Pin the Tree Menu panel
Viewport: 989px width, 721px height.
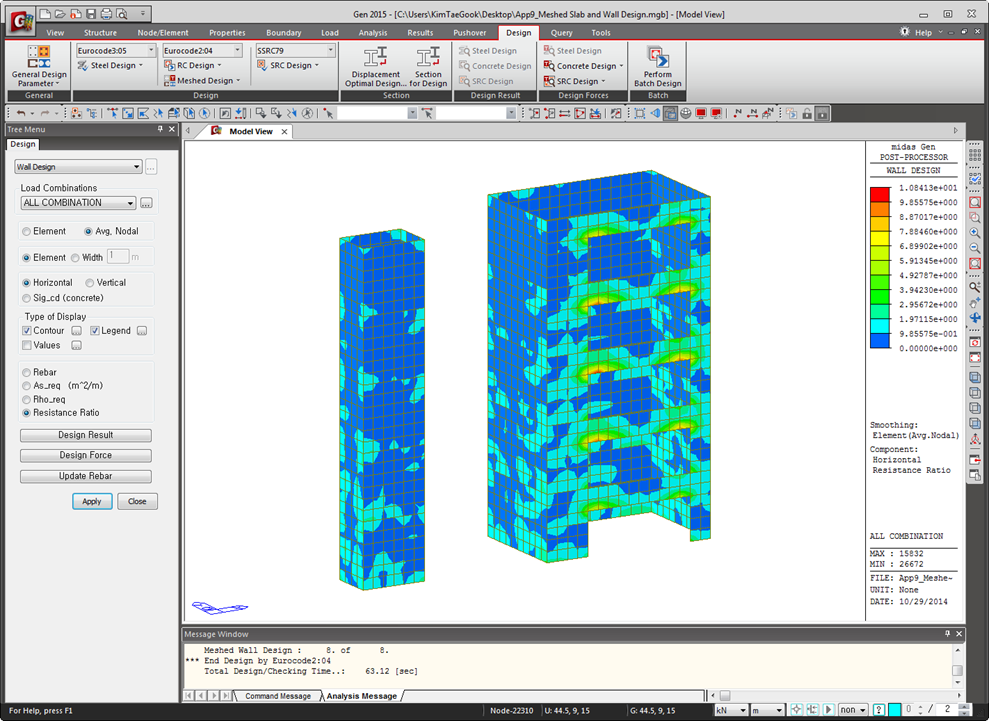point(160,129)
